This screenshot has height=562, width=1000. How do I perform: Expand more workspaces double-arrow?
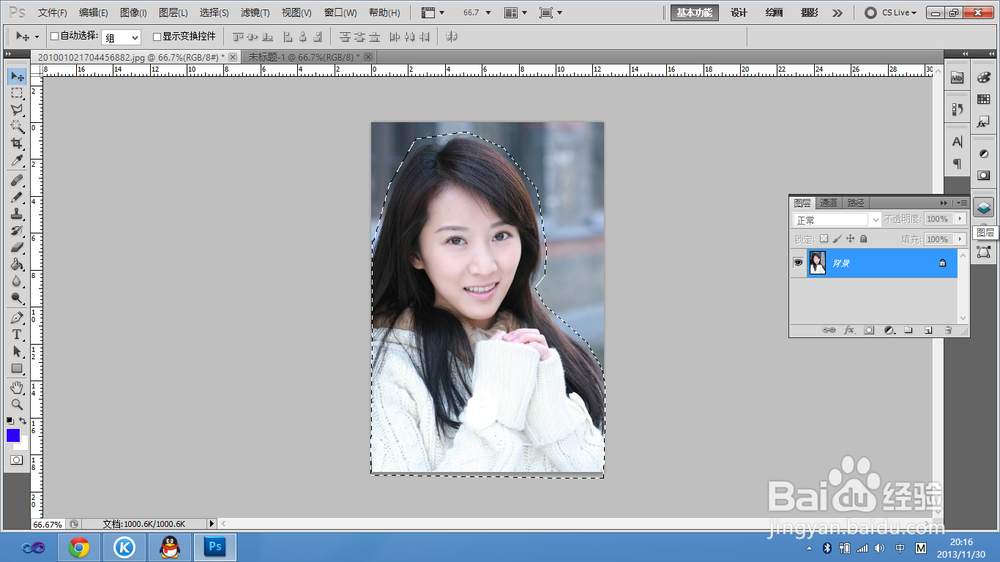click(x=837, y=13)
